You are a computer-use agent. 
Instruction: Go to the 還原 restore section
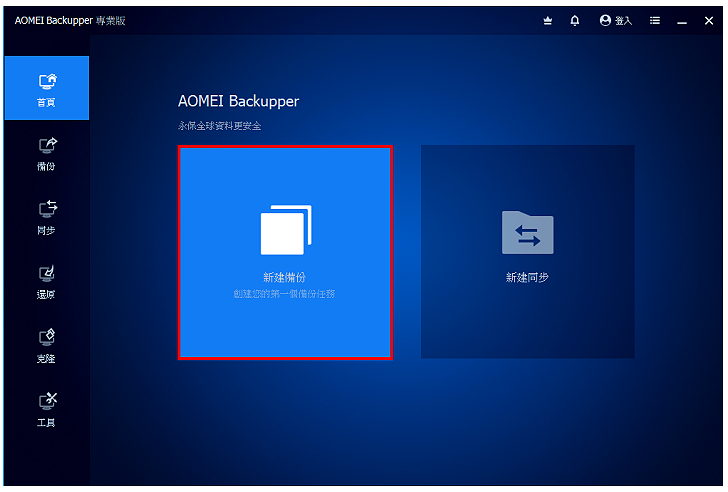tap(47, 281)
